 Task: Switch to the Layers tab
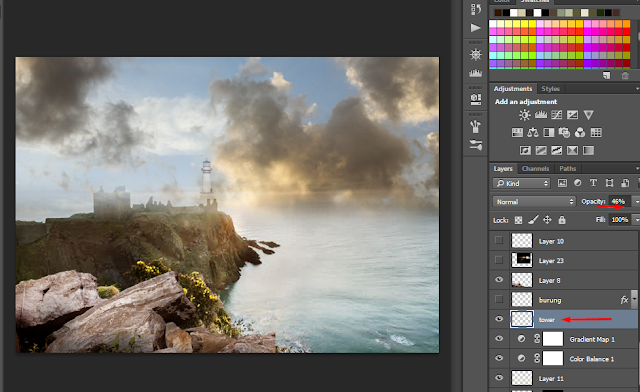503,169
